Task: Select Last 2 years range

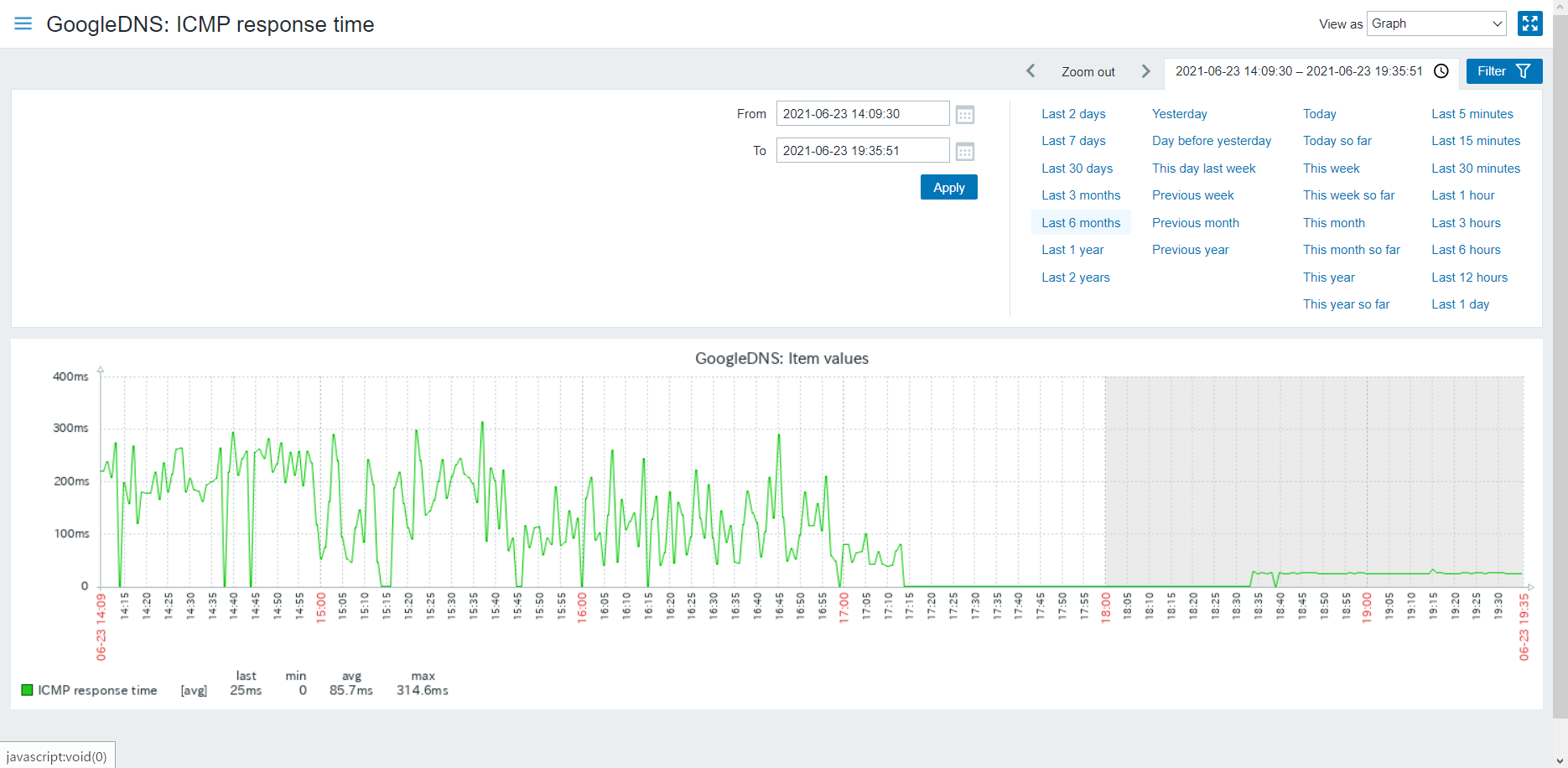Action: (1076, 278)
